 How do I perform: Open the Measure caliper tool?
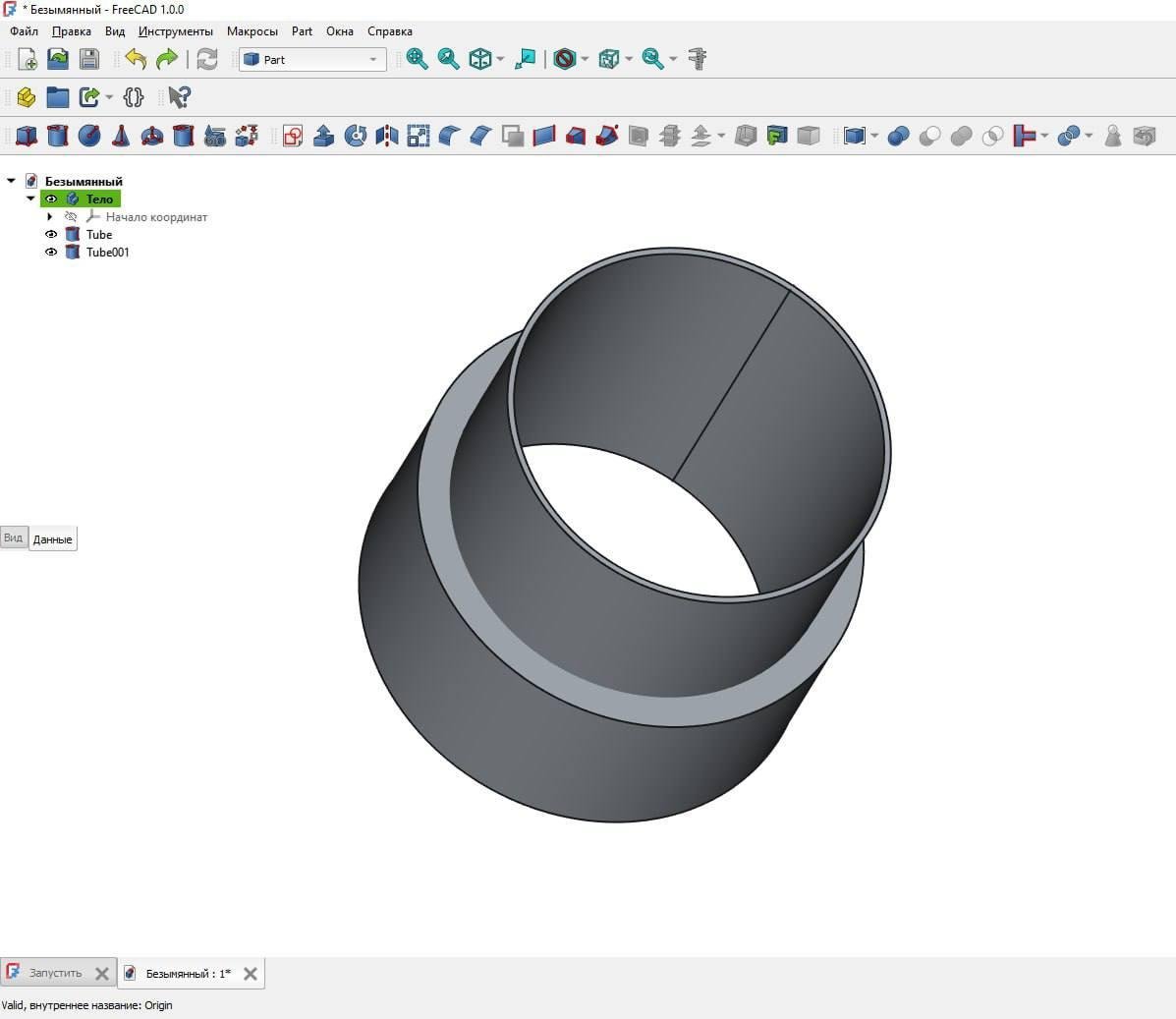coord(698,59)
